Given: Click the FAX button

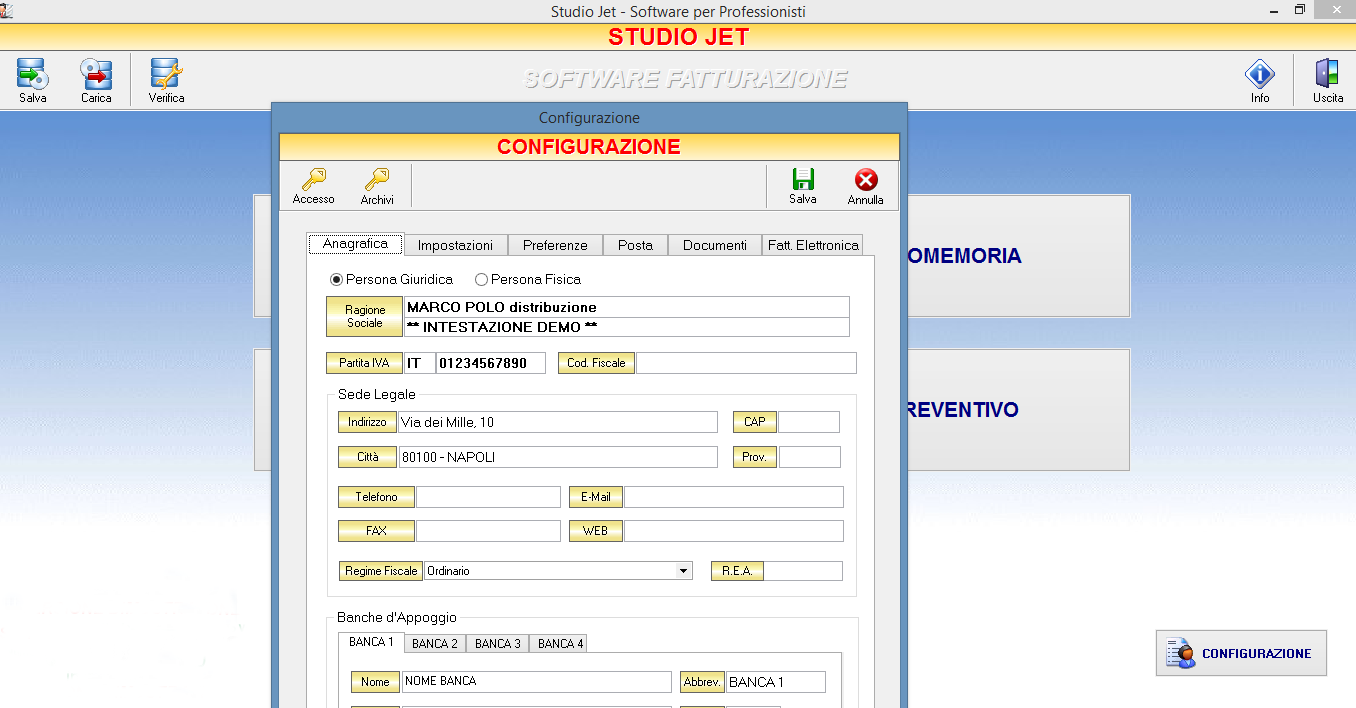Looking at the screenshot, I should 376,531.
